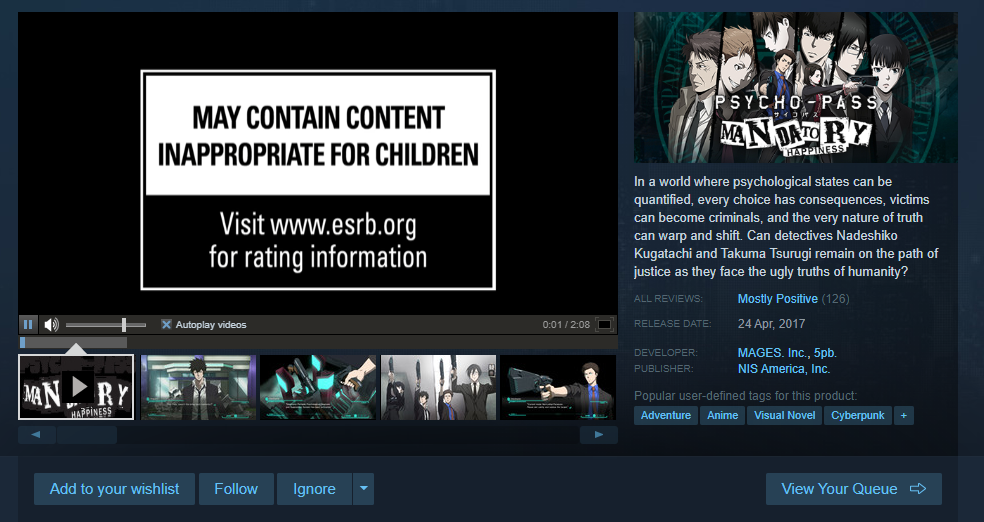Click the Ignore button
Image resolution: width=984 pixels, height=522 pixels.
coord(314,489)
